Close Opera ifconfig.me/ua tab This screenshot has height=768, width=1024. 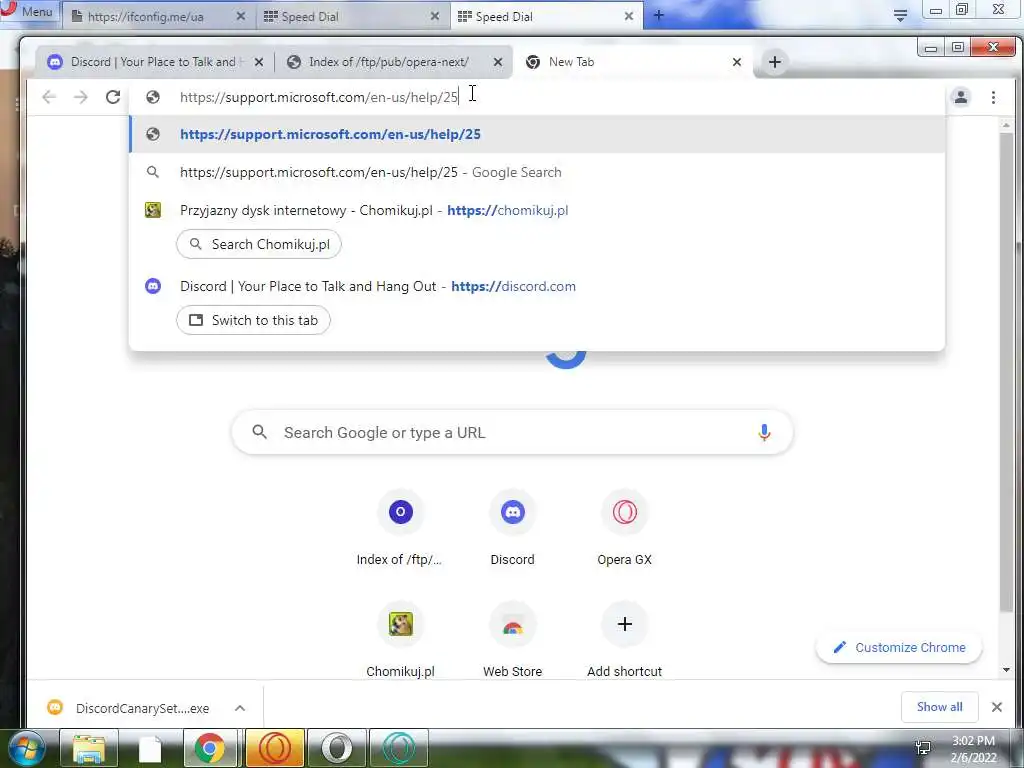coord(240,17)
